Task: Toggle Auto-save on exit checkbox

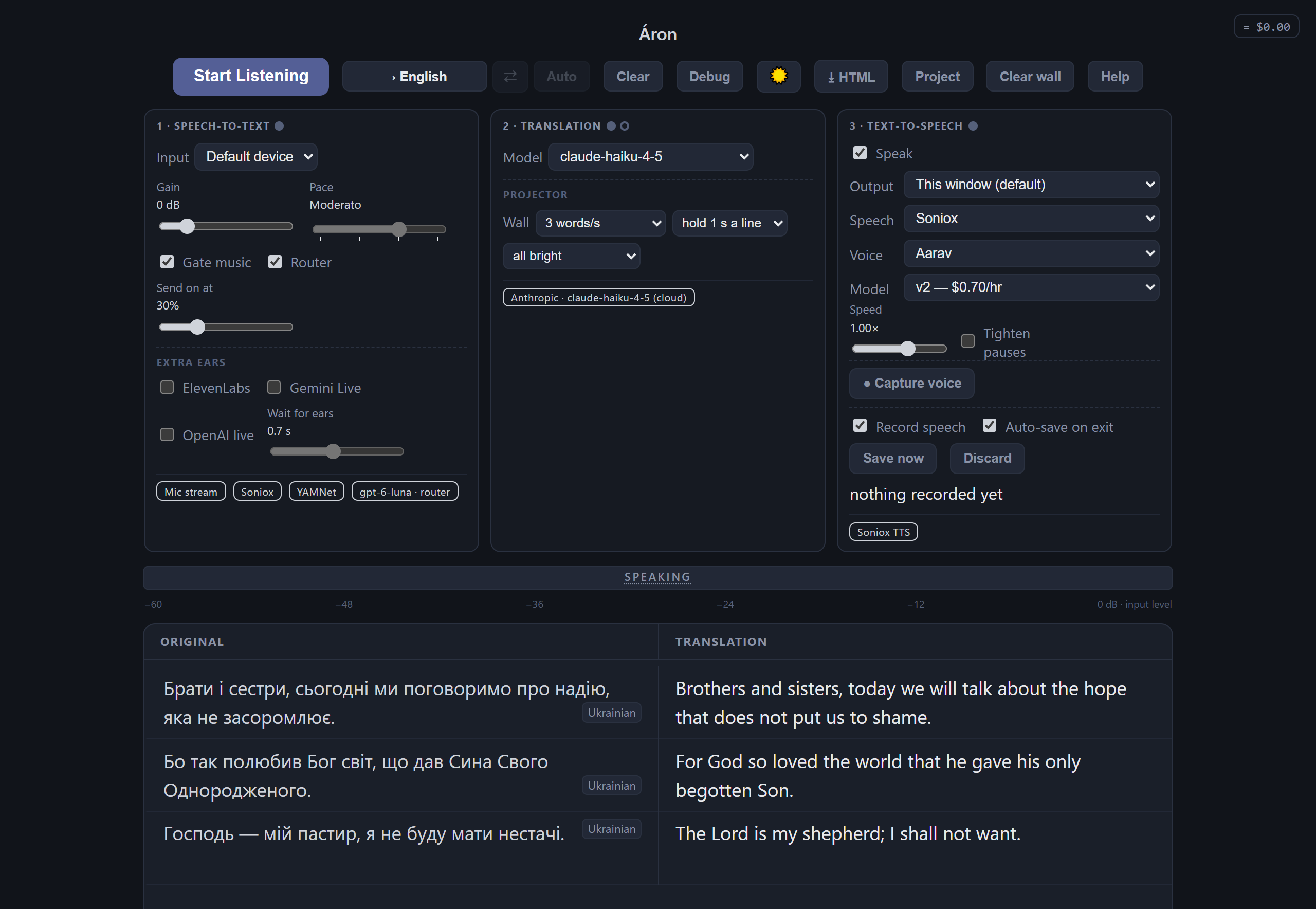Action: click(990, 426)
